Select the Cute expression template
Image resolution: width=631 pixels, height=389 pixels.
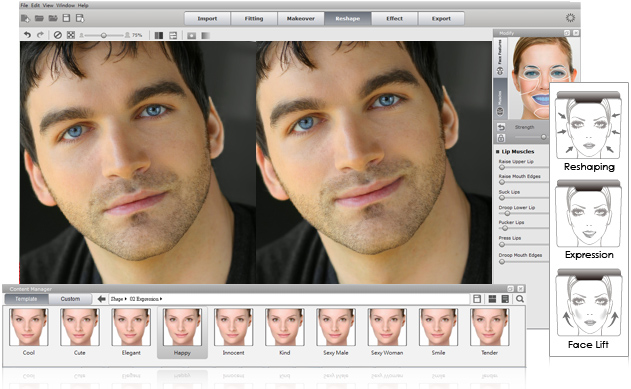[x=80, y=332]
